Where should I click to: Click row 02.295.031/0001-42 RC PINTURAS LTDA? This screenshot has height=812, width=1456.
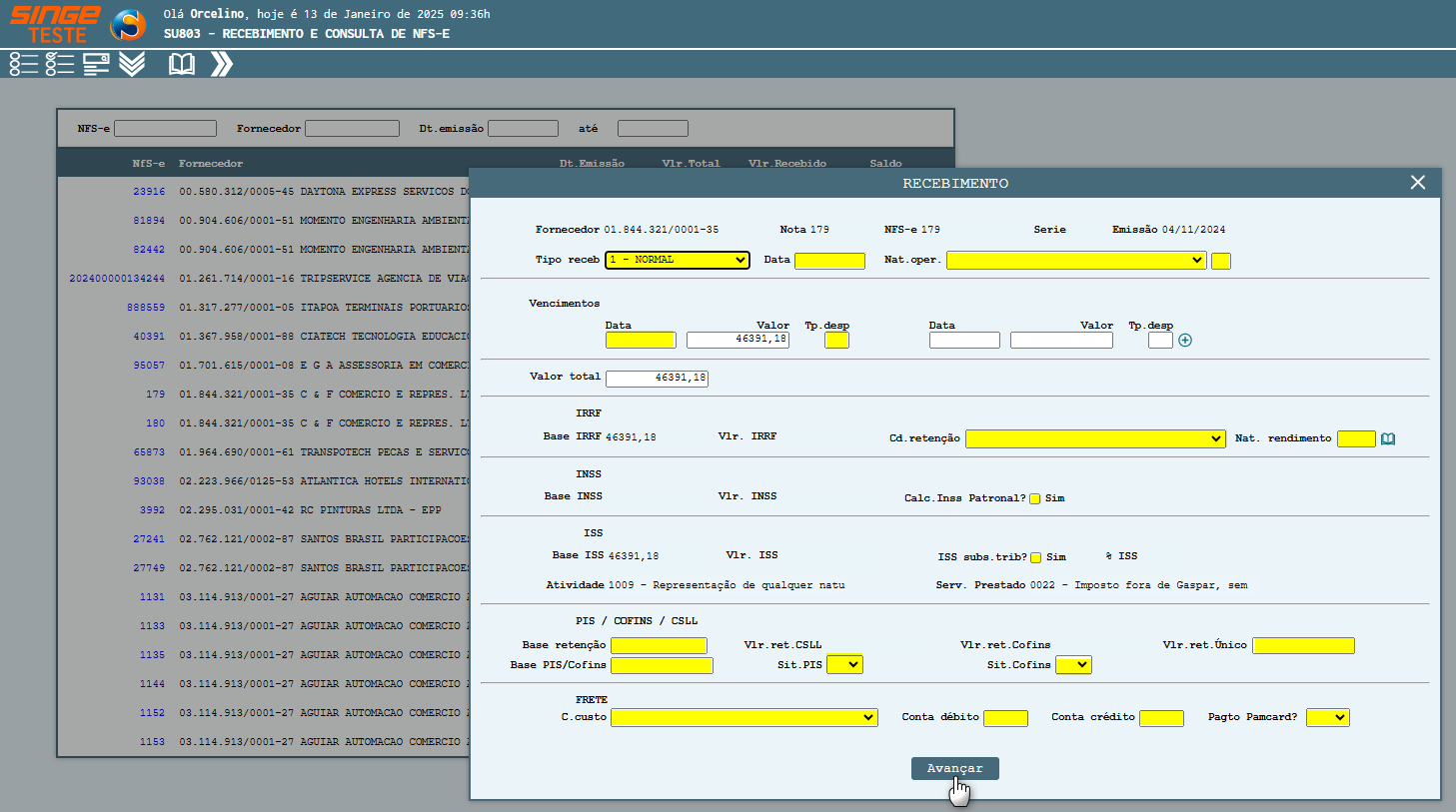[264, 510]
